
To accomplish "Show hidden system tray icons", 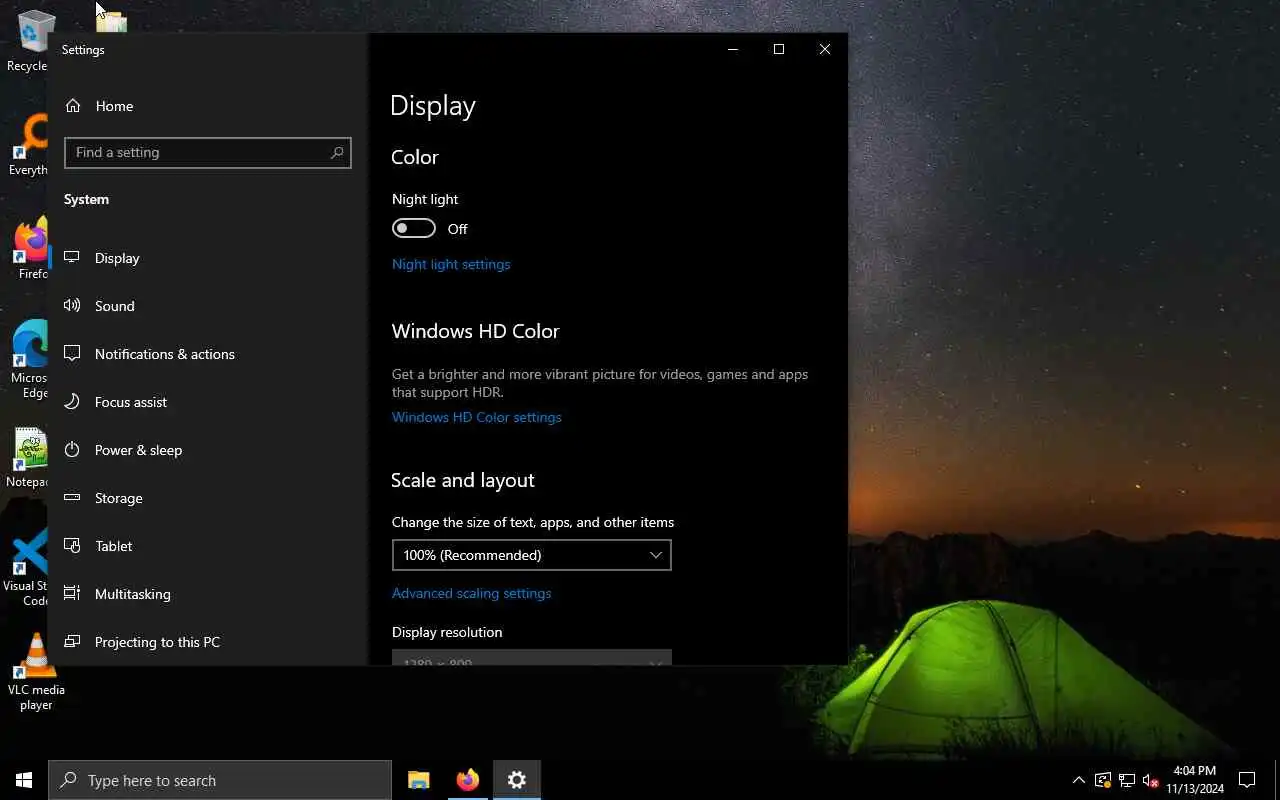I will pos(1078,781).
